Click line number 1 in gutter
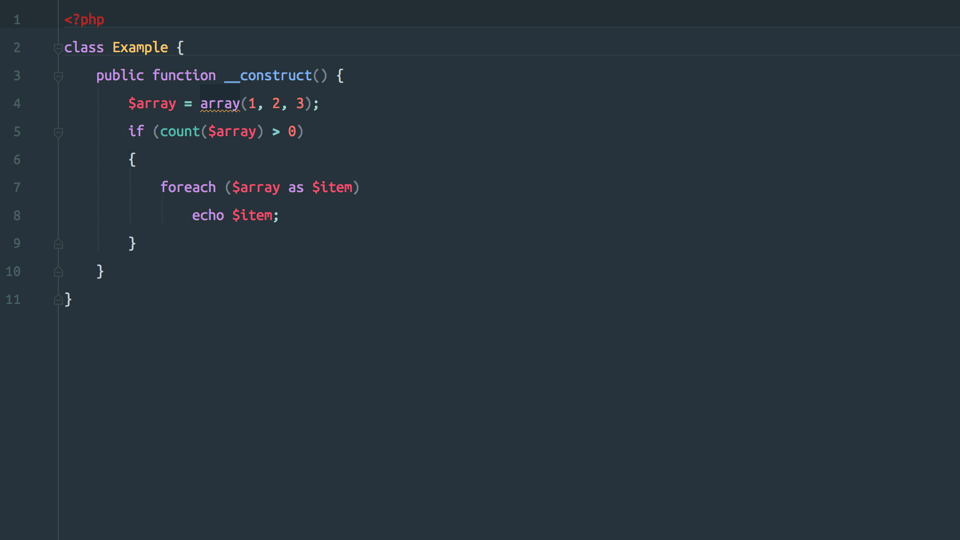 [x=17, y=20]
